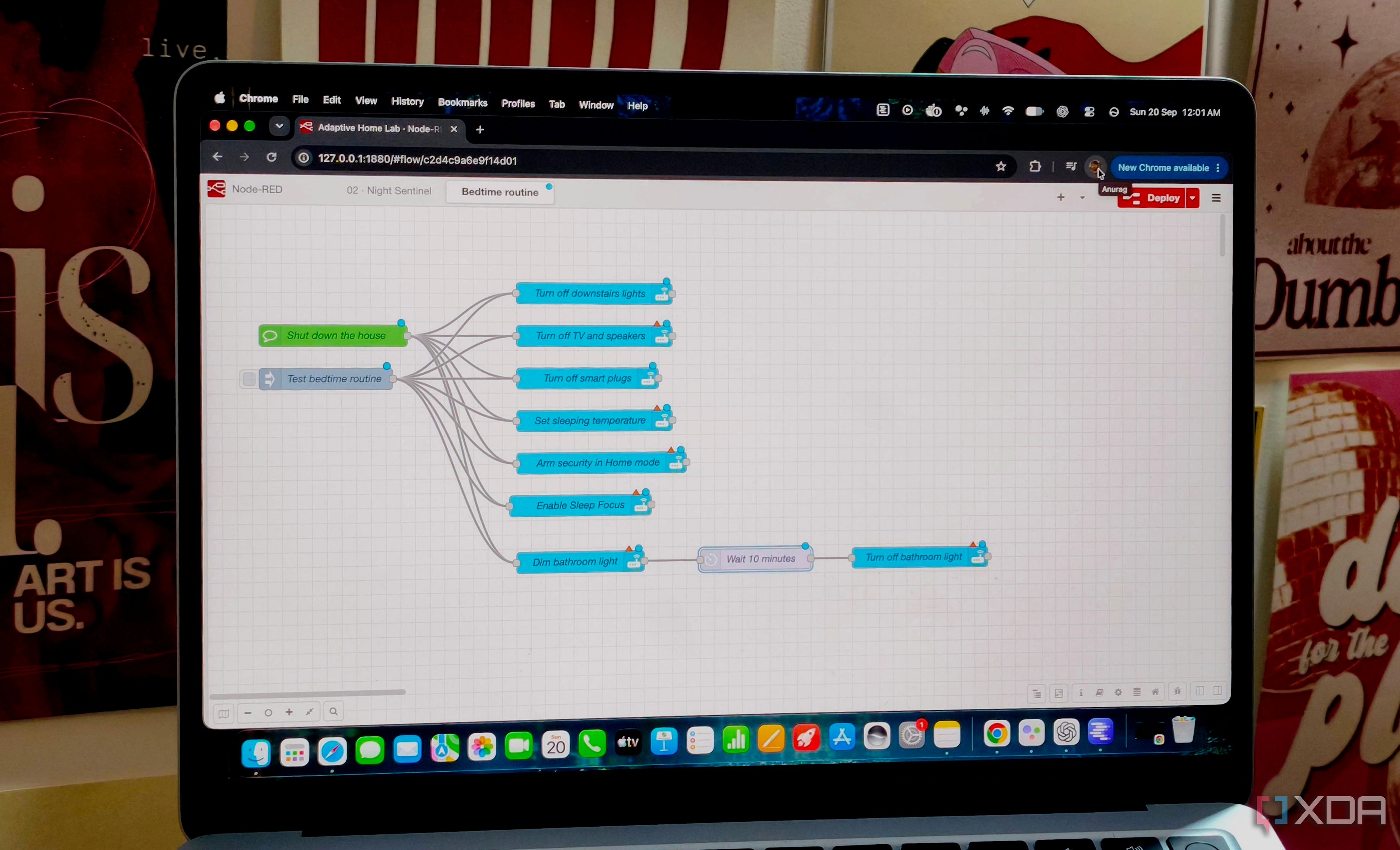This screenshot has height=850, width=1400.
Task: Open the help book icon
Action: pos(1099,692)
